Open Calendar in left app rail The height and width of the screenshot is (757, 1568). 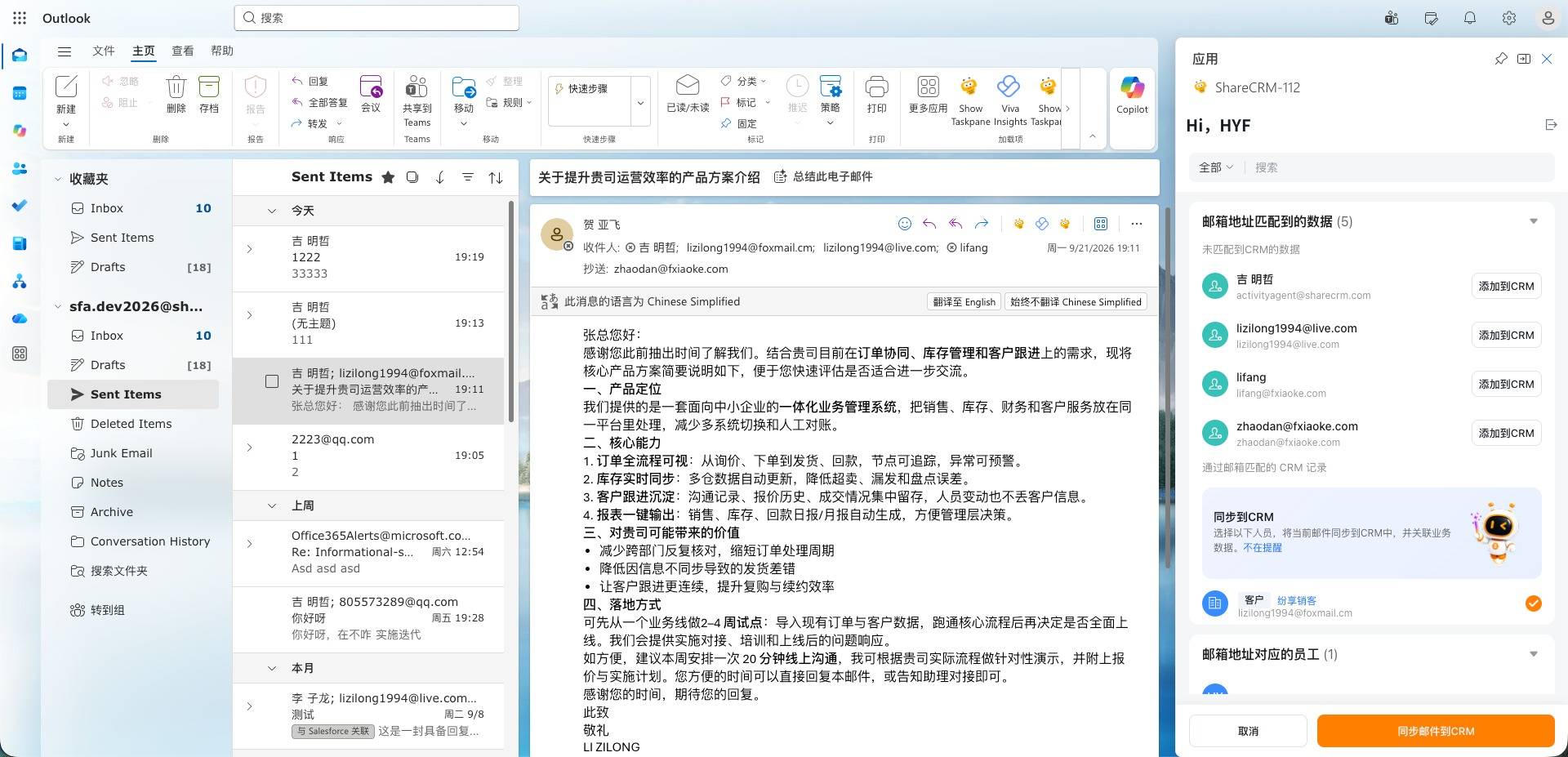[20, 93]
